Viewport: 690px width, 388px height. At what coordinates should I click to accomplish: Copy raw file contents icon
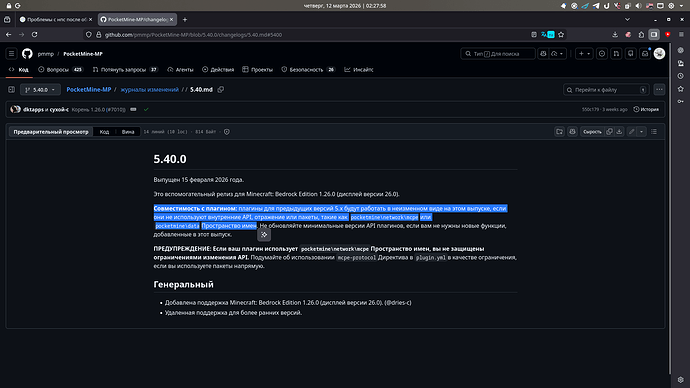[x=609, y=132]
